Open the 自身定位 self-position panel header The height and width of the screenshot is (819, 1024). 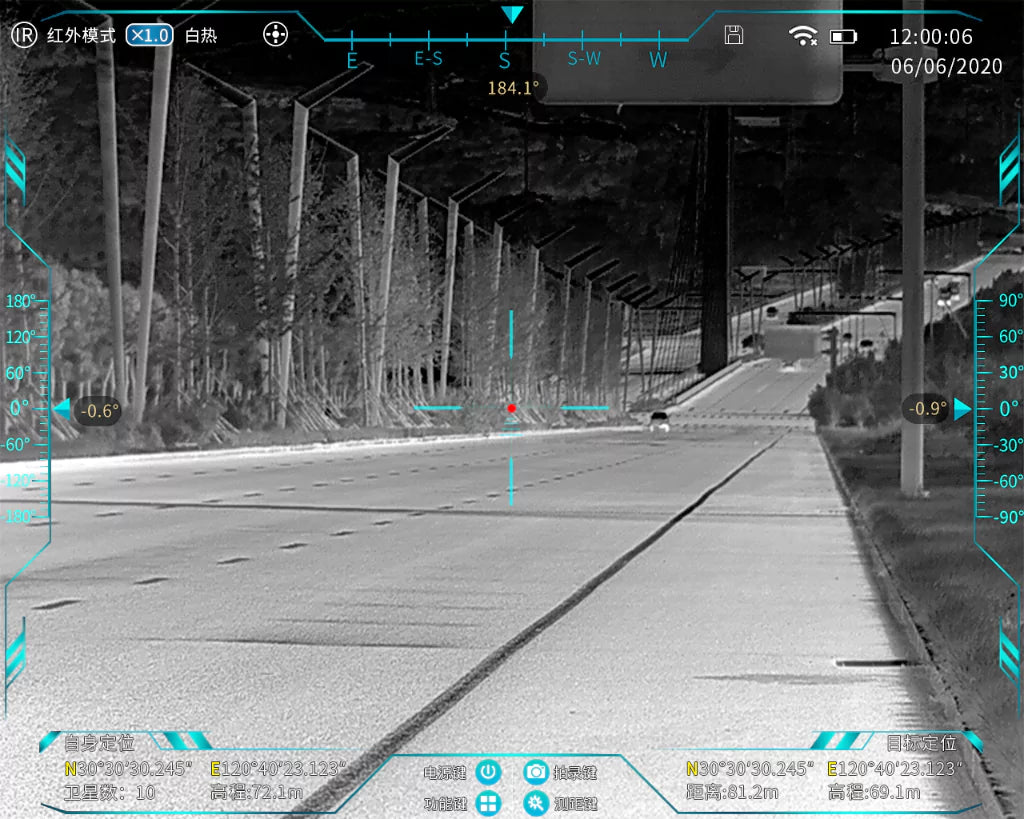pyautogui.click(x=99, y=742)
